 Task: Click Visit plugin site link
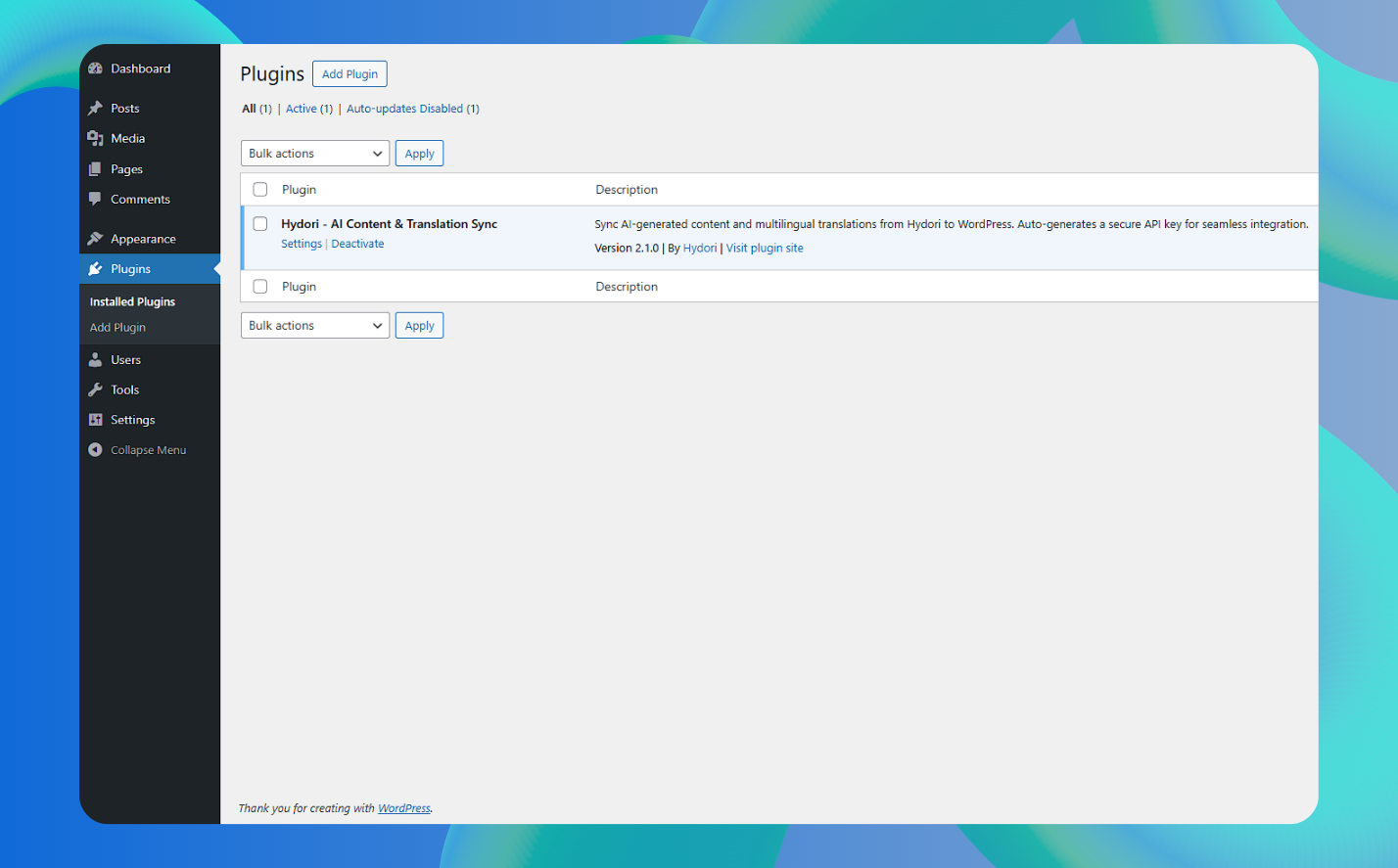click(765, 249)
